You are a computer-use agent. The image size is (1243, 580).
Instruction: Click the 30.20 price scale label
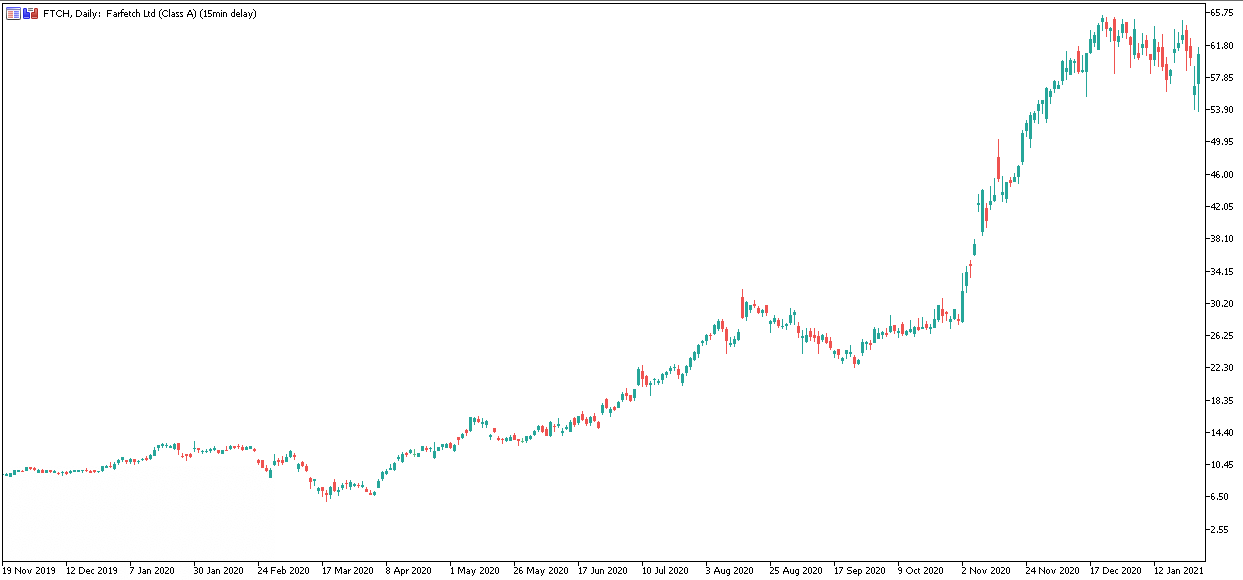pyautogui.click(x=1221, y=304)
